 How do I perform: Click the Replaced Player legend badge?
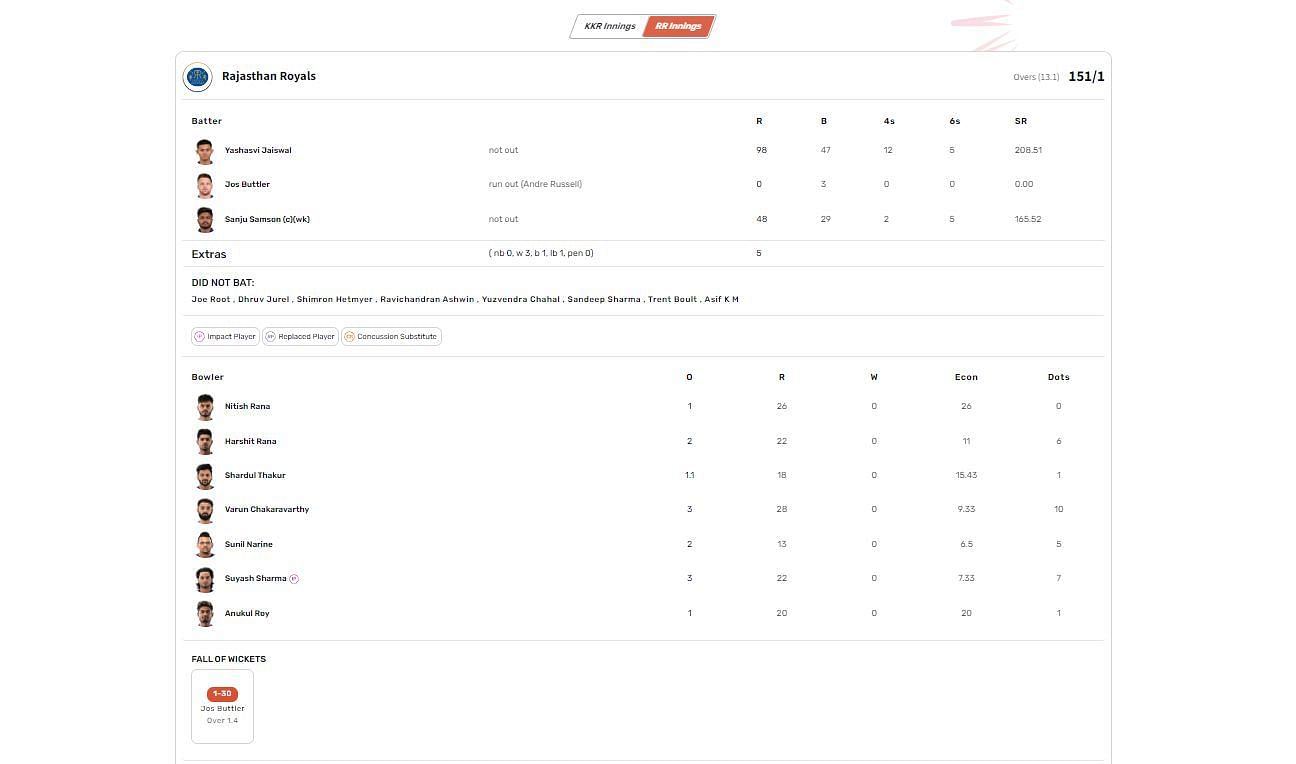(300, 337)
